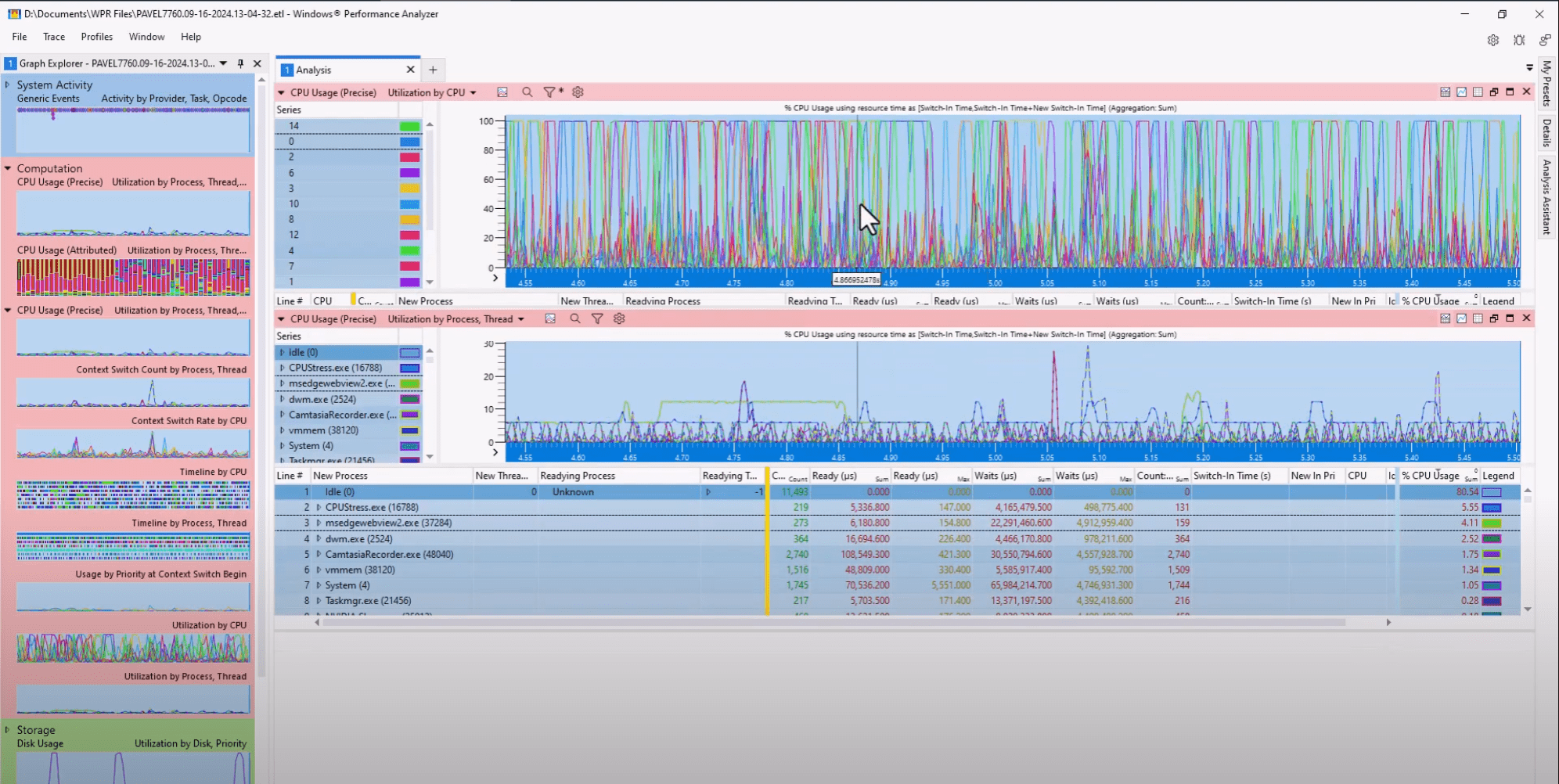Close the Analysis tab

(410, 70)
